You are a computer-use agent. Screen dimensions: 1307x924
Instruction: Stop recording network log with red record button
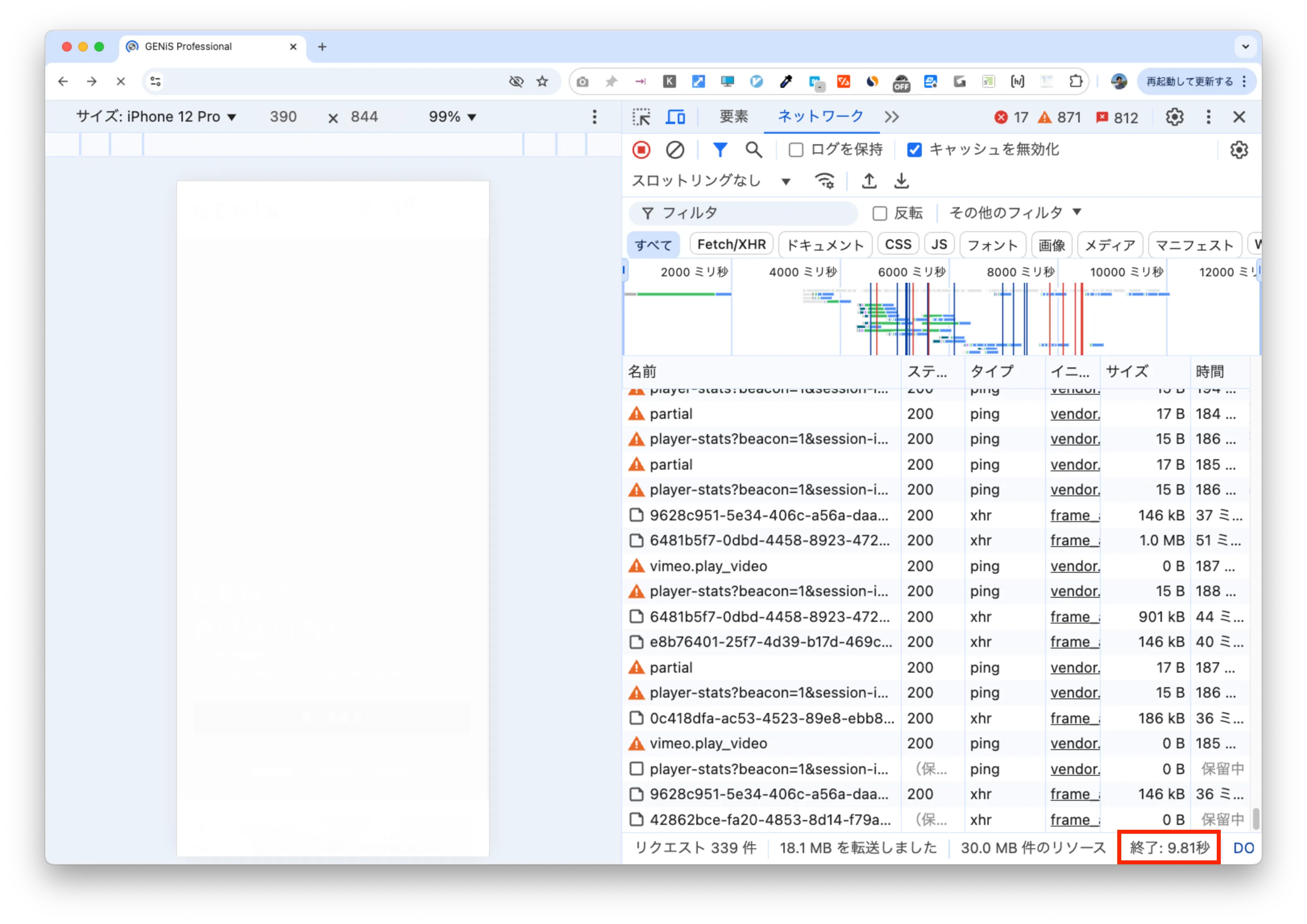tap(641, 150)
